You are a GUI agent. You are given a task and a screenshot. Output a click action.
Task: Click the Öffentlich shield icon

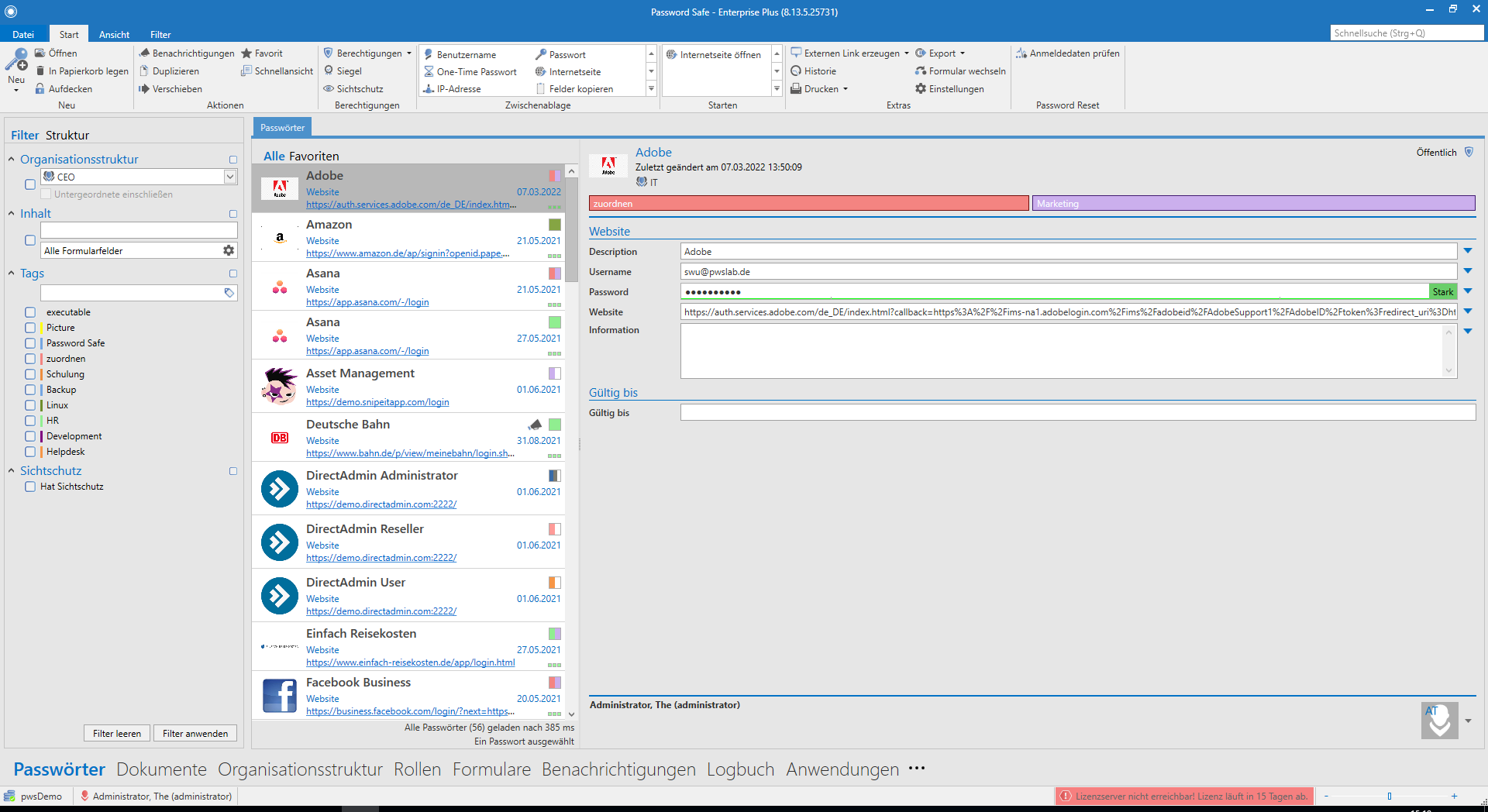(1469, 153)
